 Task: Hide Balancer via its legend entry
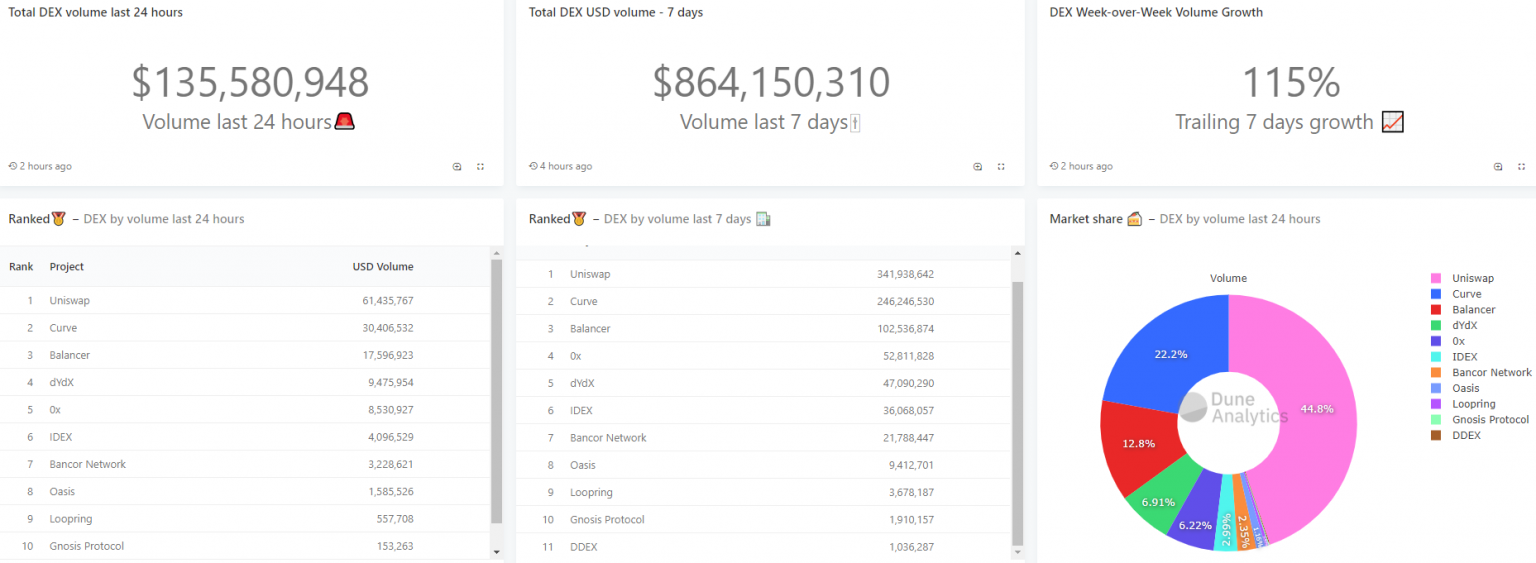click(1473, 310)
